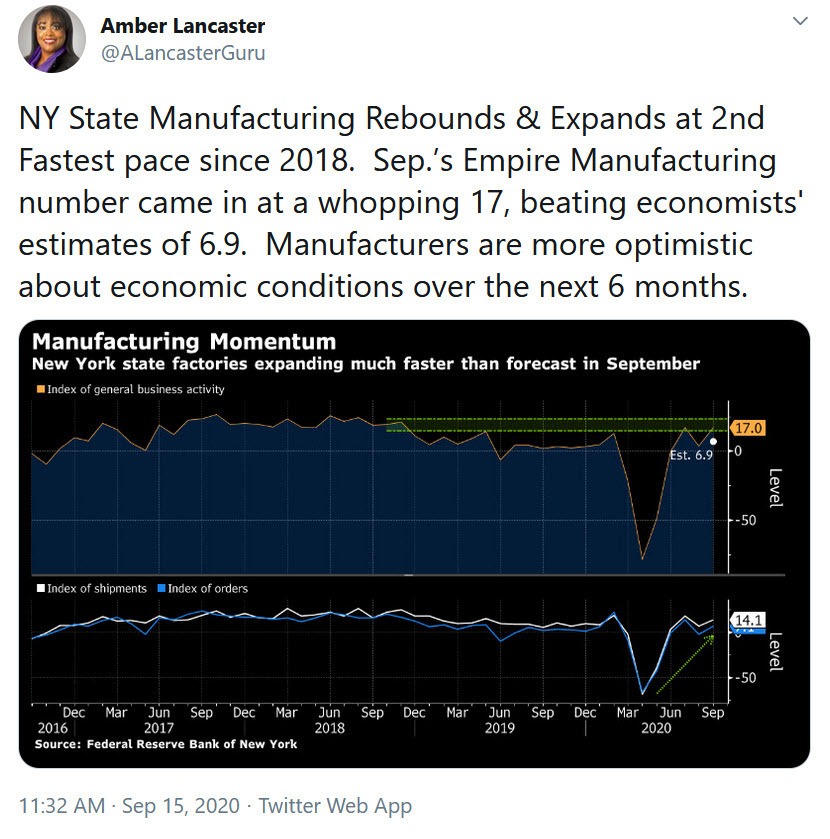
Task: Click the white shipments legend swatch
Action: (x=41, y=588)
